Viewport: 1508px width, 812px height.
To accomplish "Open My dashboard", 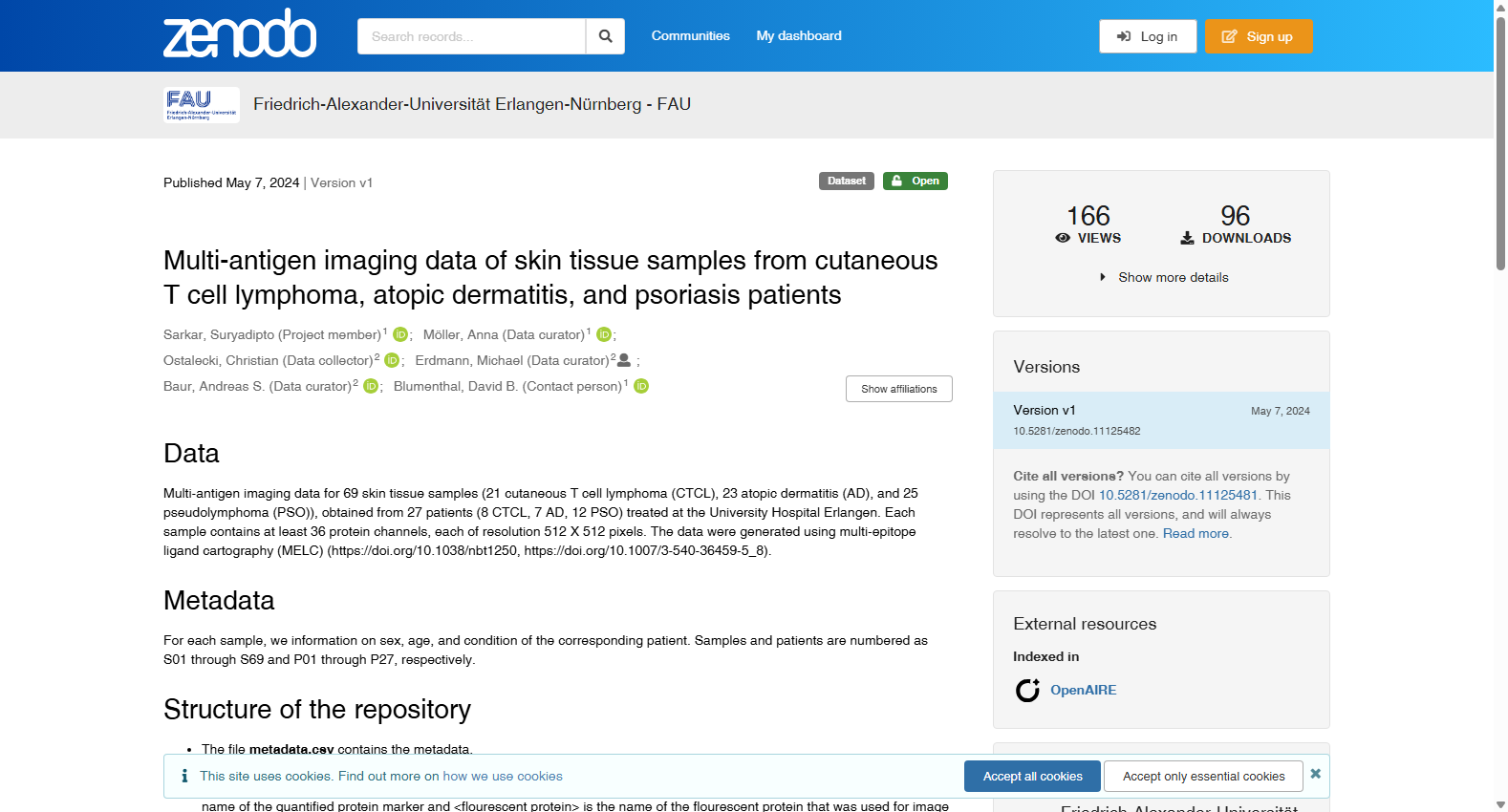I will (799, 35).
